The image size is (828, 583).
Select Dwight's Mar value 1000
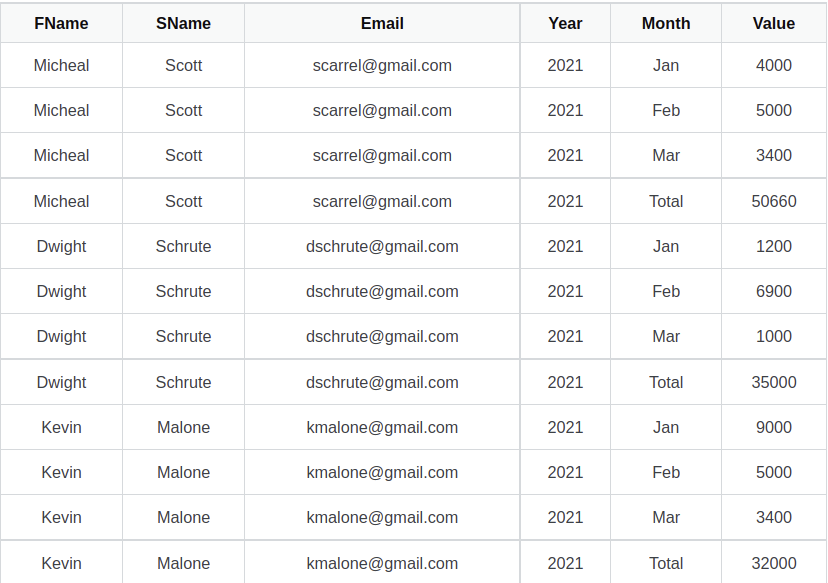(x=774, y=336)
